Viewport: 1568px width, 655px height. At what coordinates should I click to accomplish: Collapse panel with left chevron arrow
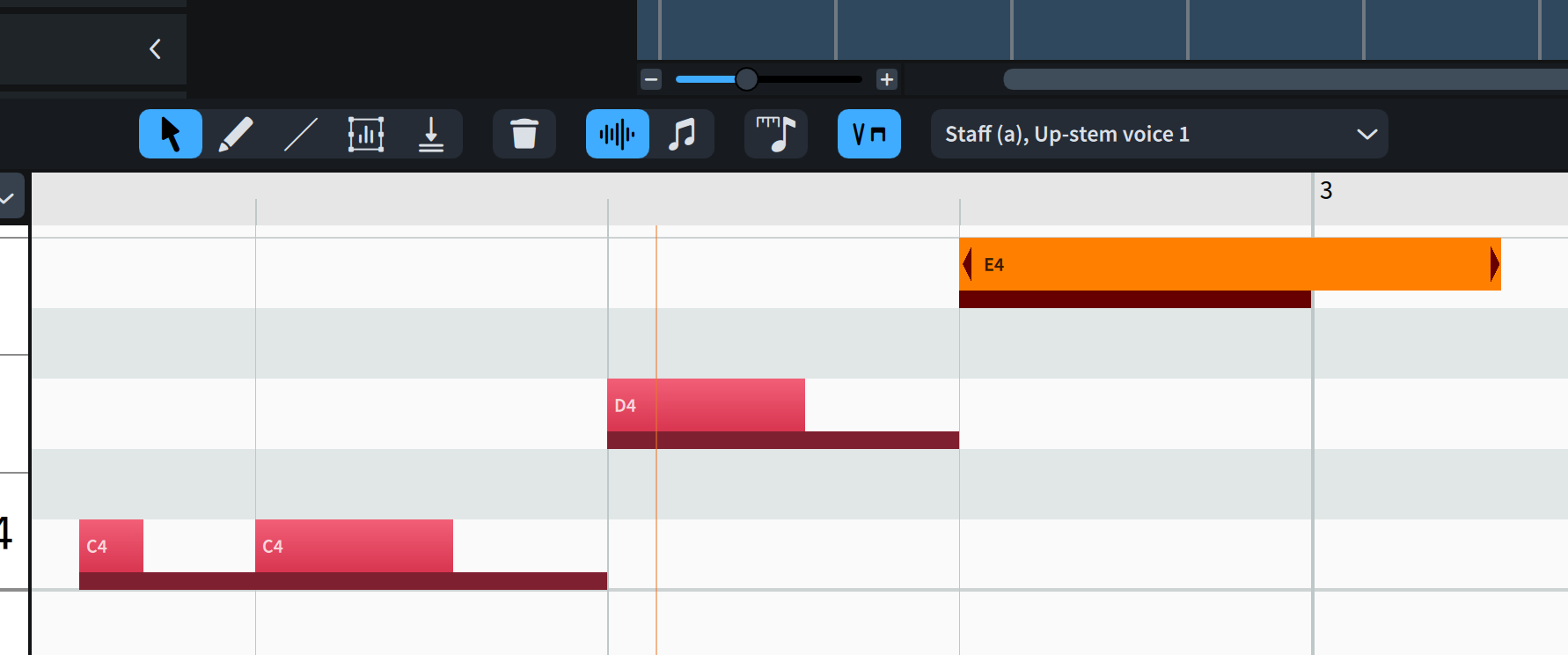tap(156, 49)
